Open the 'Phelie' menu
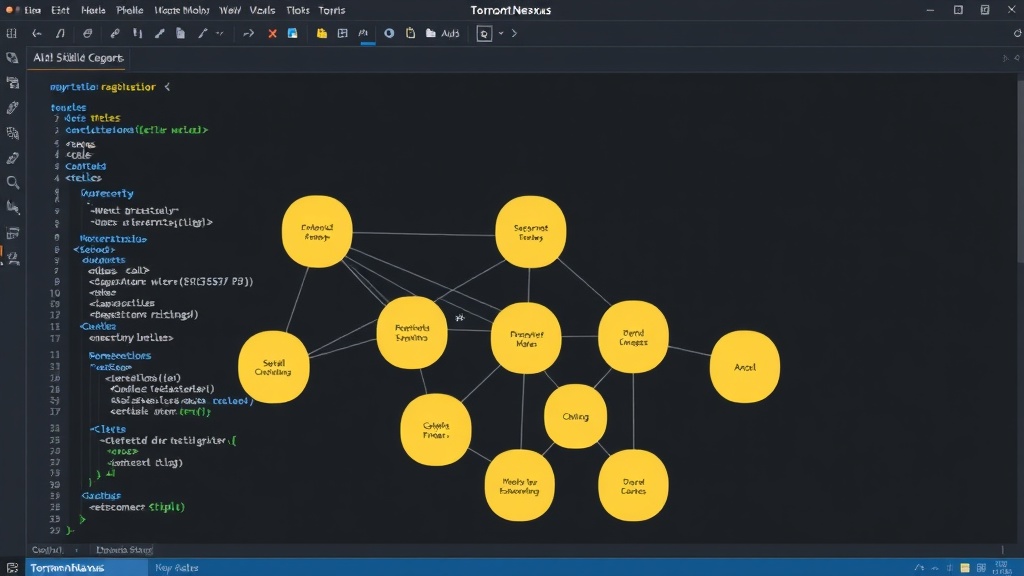Image resolution: width=1024 pixels, height=576 pixels. click(x=130, y=10)
